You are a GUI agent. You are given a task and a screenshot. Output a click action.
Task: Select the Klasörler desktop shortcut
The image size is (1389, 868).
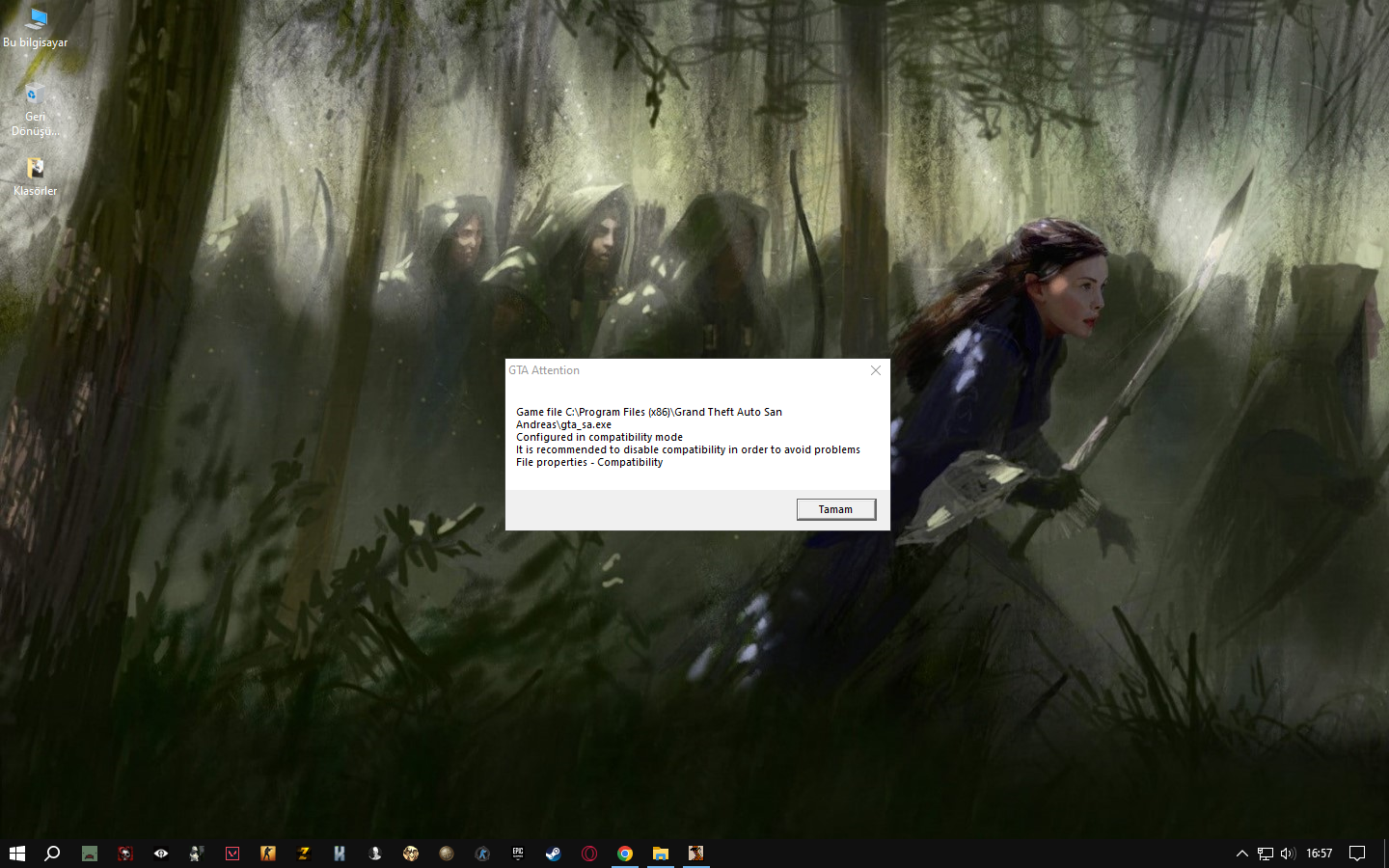[36, 177]
